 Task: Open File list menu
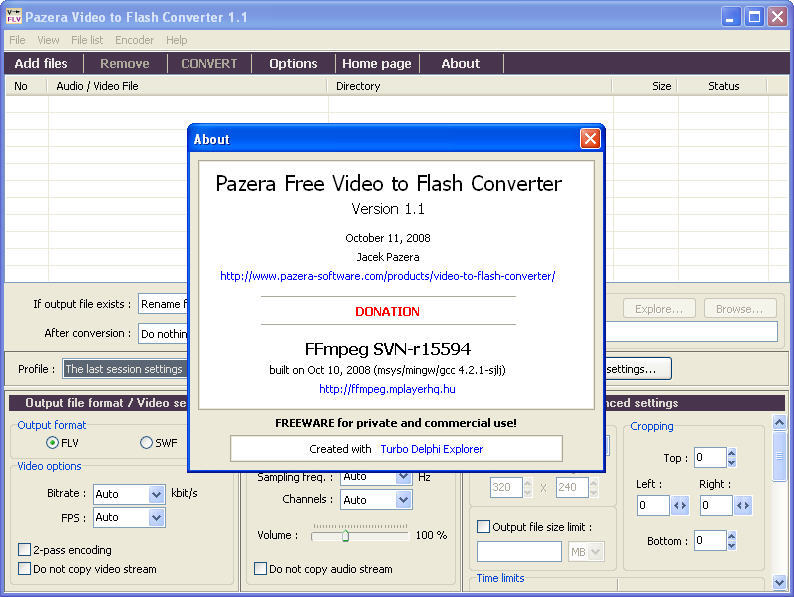coord(87,40)
